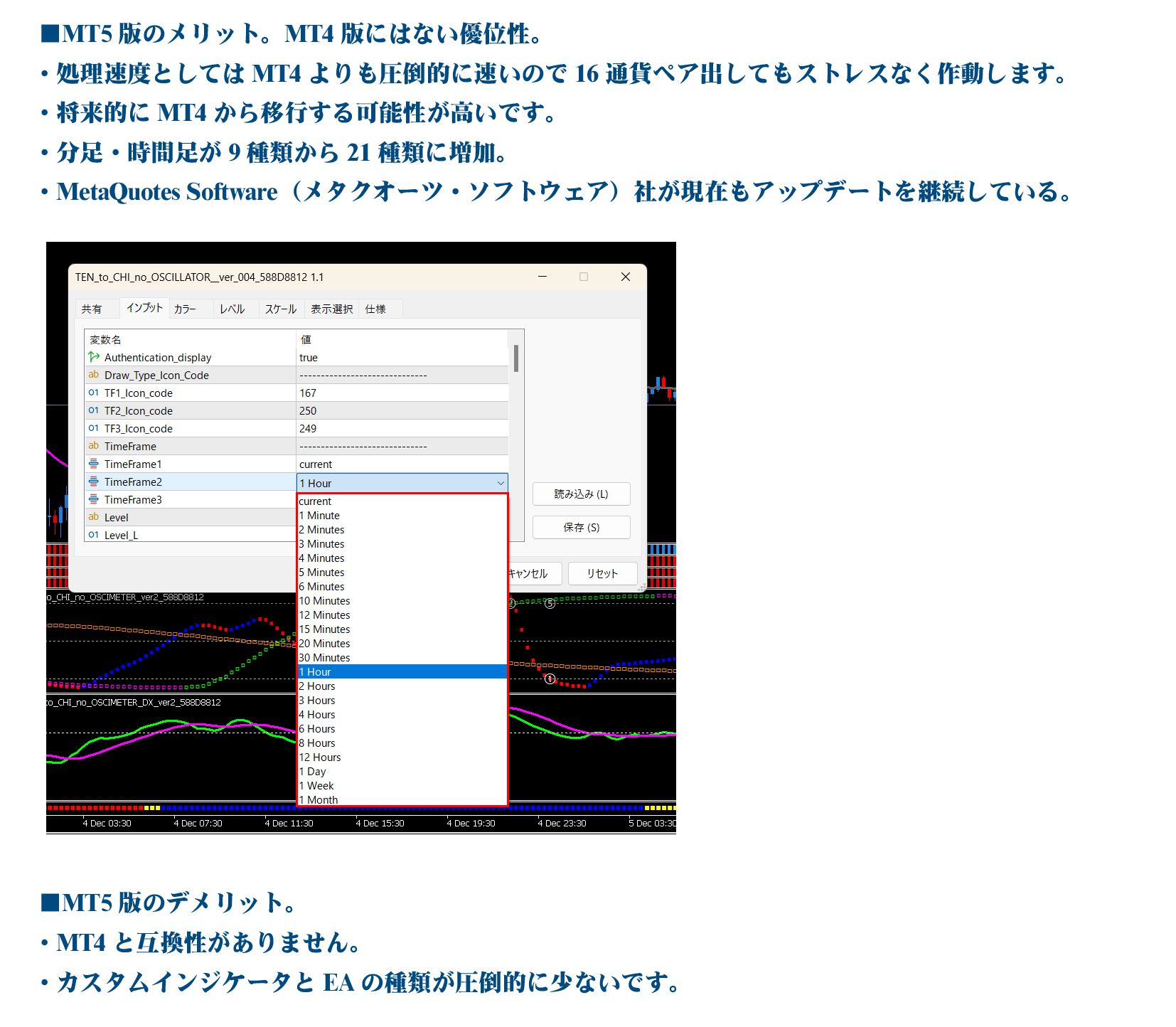Click the リセット button
This screenshot has height=1027, width=1176.
pyautogui.click(x=602, y=574)
